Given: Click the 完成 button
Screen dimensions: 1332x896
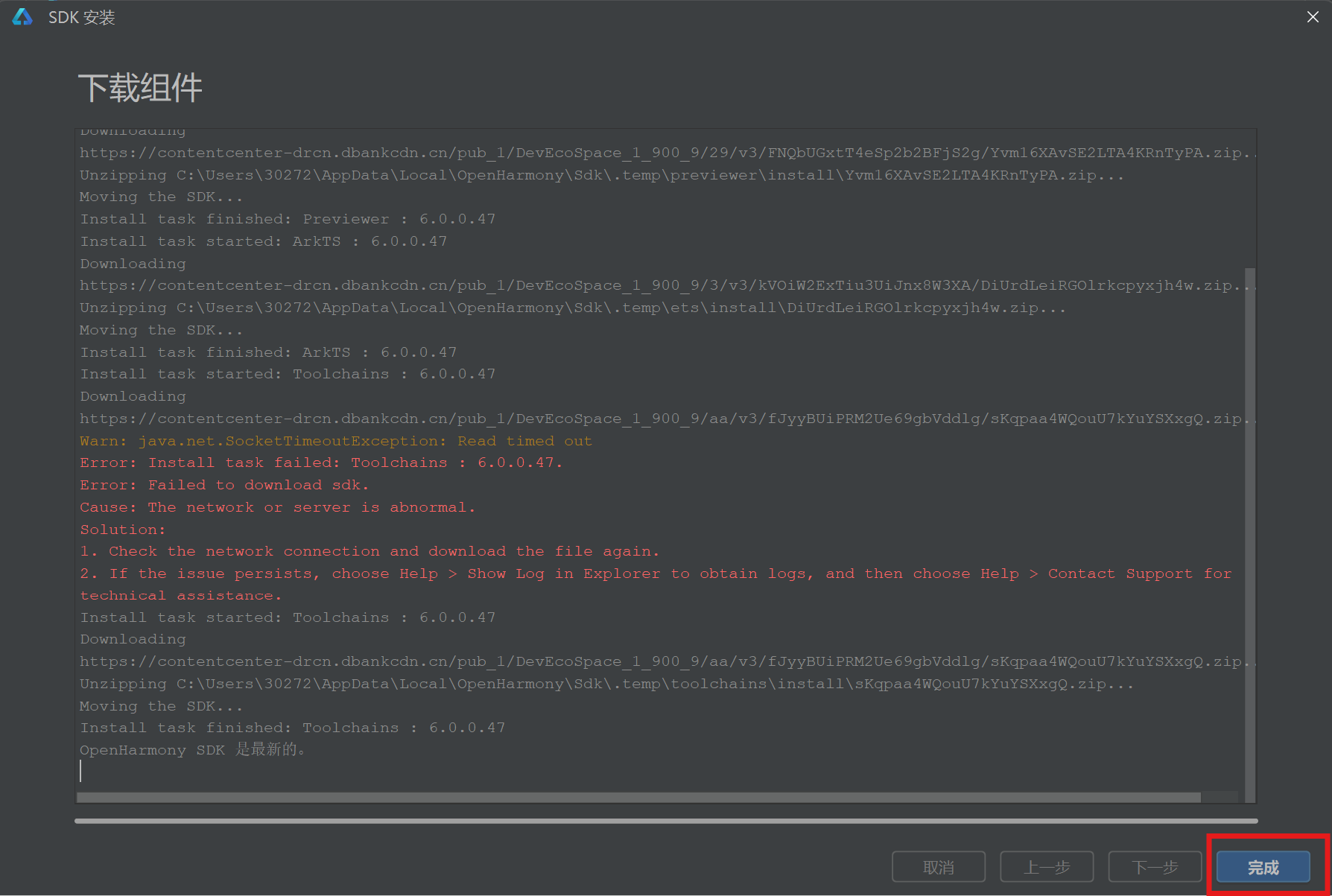Looking at the screenshot, I should (x=1263, y=867).
